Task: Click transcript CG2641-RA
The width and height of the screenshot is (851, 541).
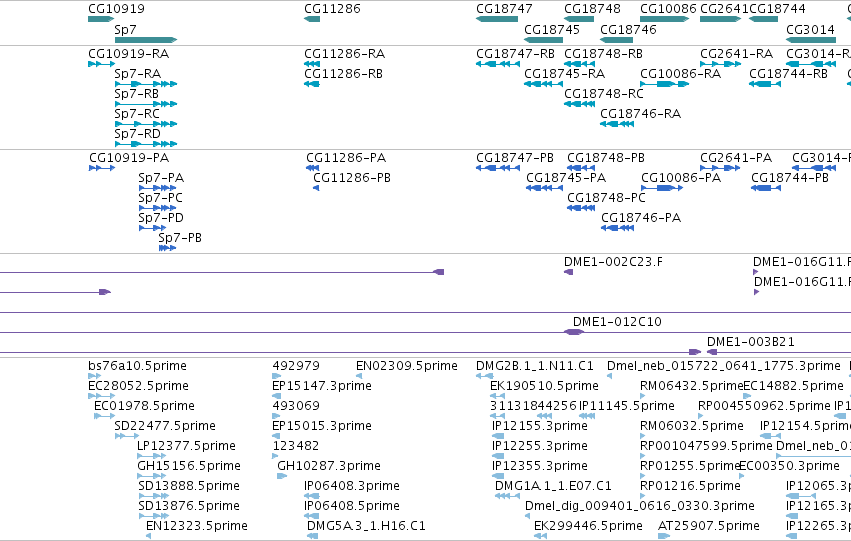Action: click(x=736, y=54)
